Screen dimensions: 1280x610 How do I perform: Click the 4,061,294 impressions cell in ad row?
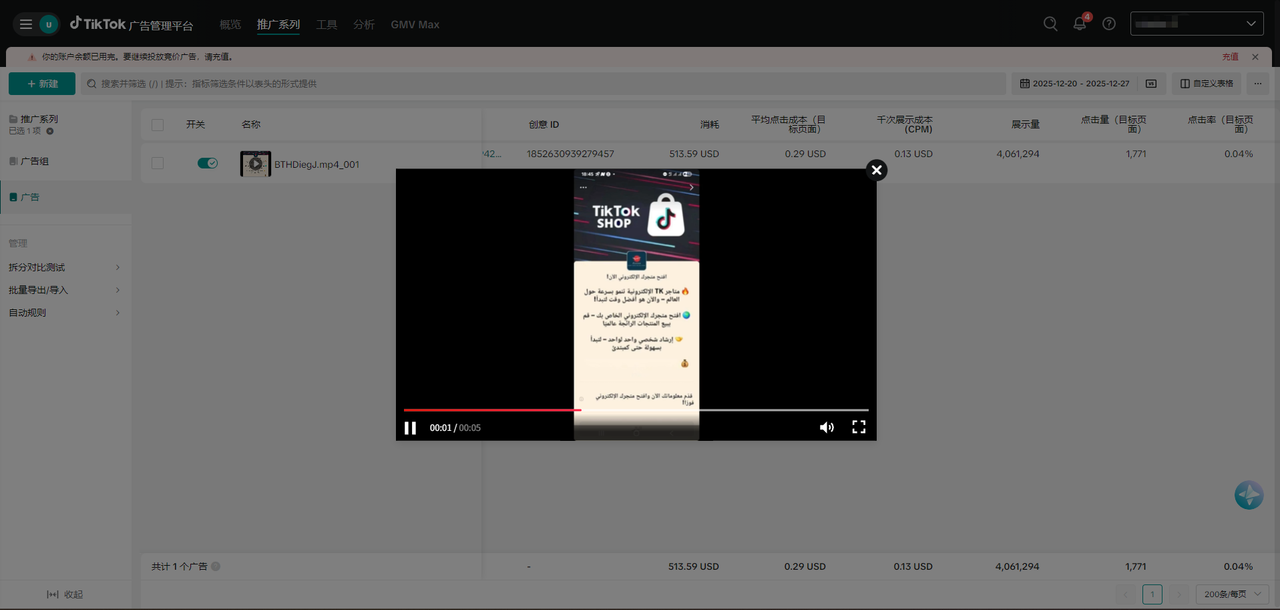click(x=1018, y=154)
